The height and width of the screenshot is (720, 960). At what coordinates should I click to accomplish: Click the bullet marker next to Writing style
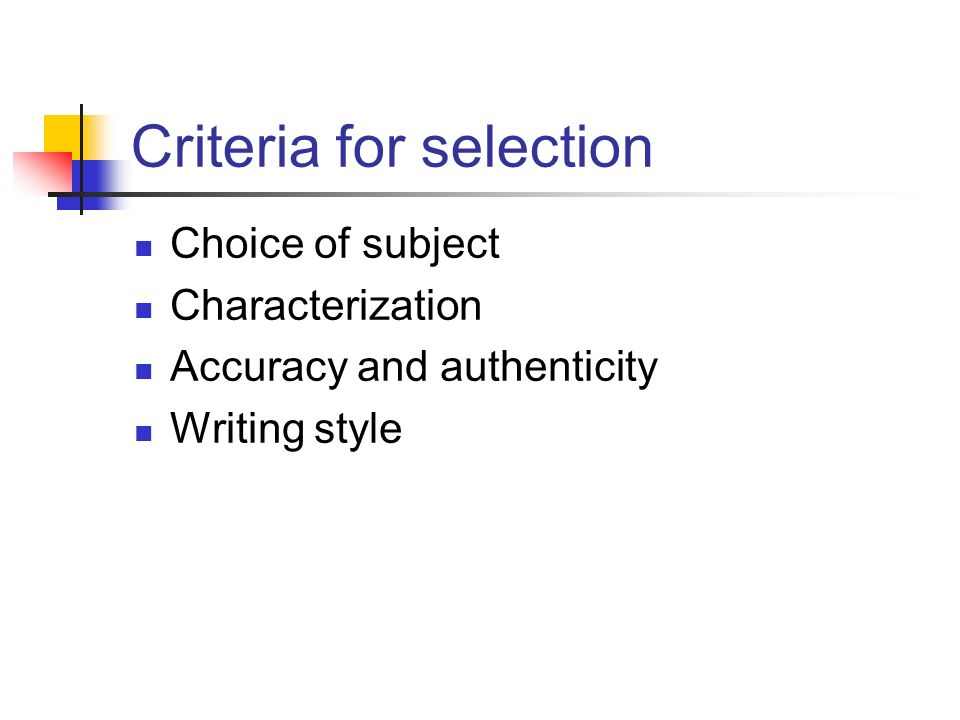tap(143, 433)
